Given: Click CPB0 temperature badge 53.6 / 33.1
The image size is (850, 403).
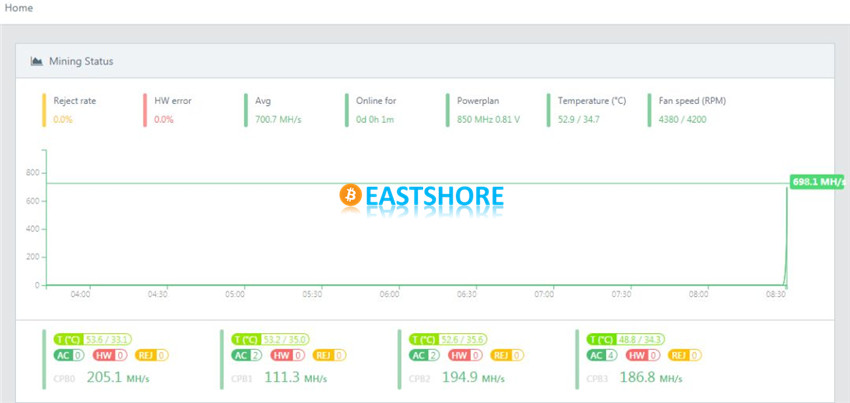Looking at the screenshot, I should pos(93,340).
